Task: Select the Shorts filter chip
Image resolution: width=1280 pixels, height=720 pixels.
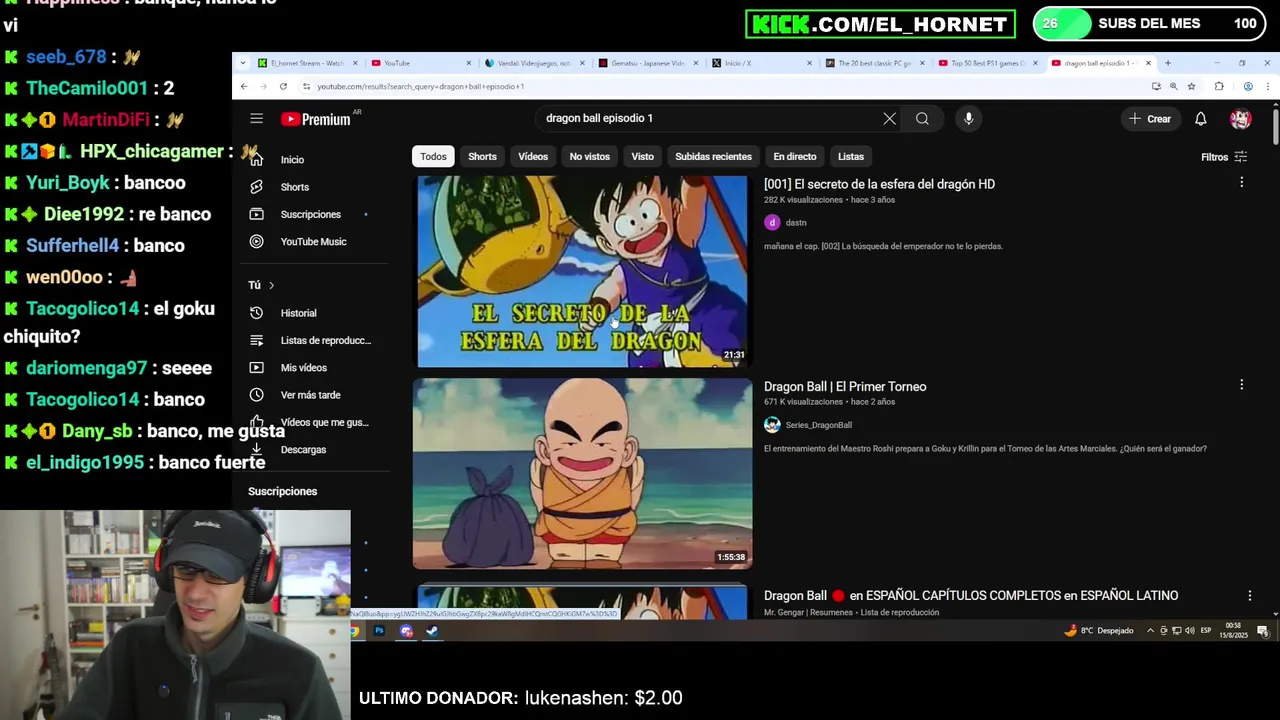Action: click(482, 157)
